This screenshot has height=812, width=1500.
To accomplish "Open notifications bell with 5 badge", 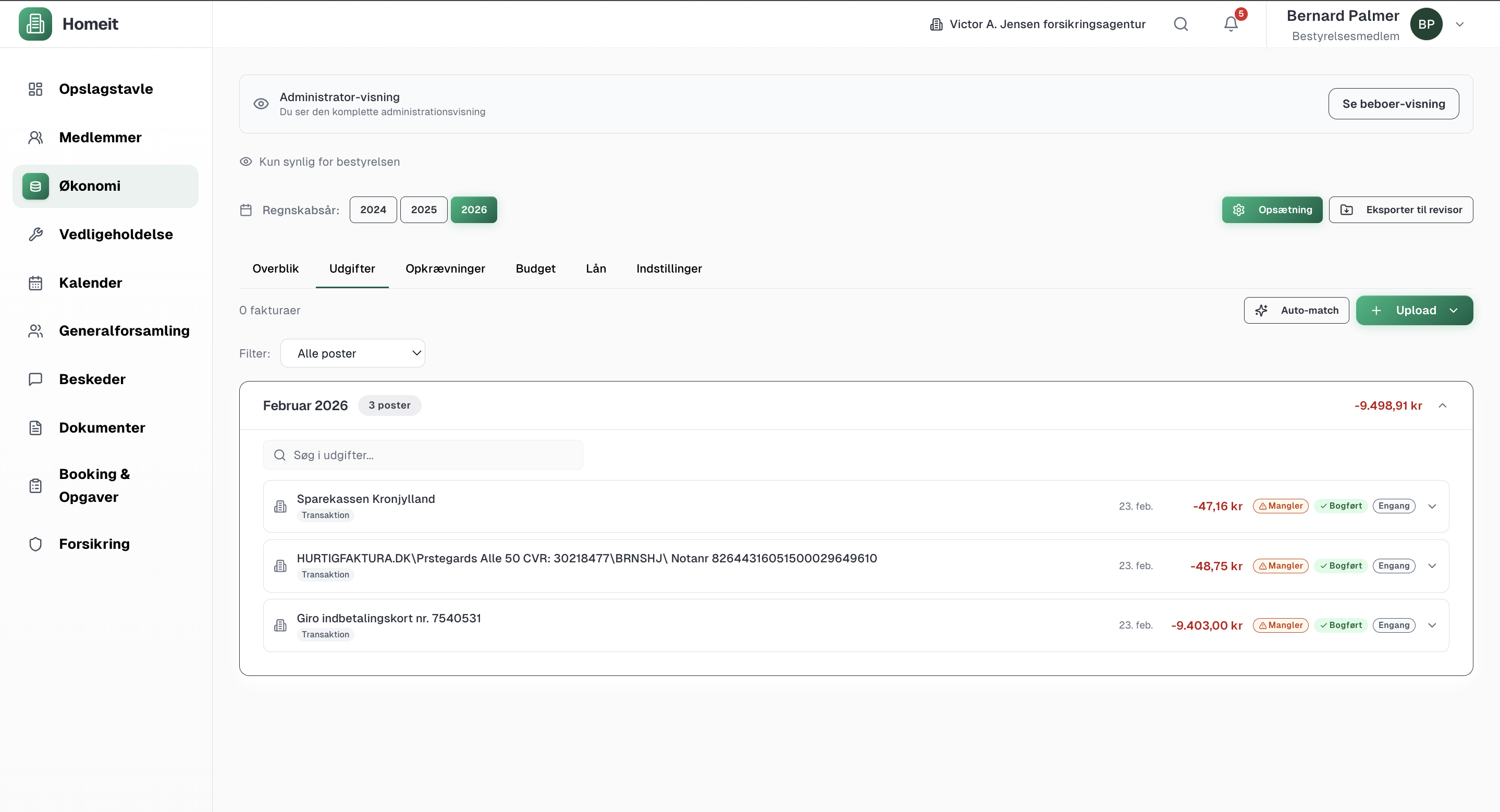I will pyautogui.click(x=1231, y=24).
